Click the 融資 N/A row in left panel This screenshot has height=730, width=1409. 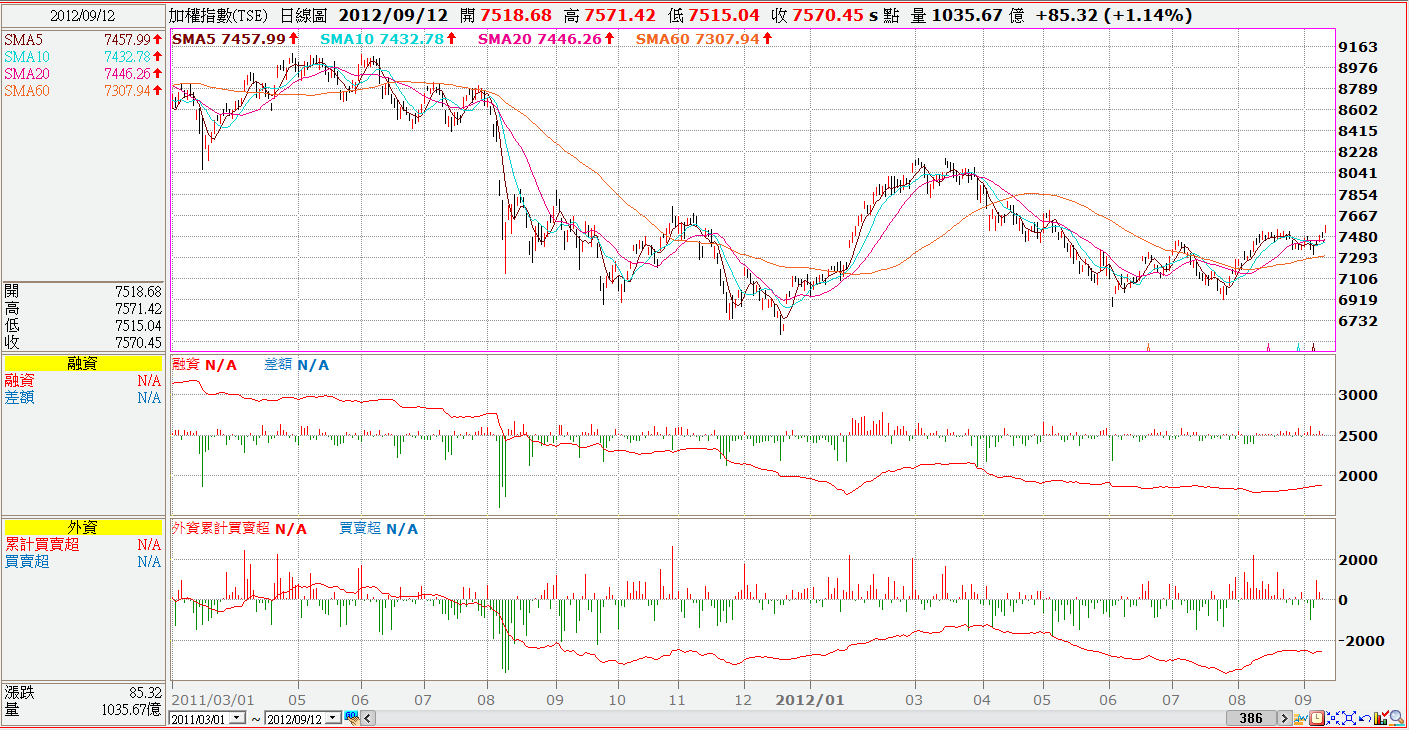tap(83, 380)
